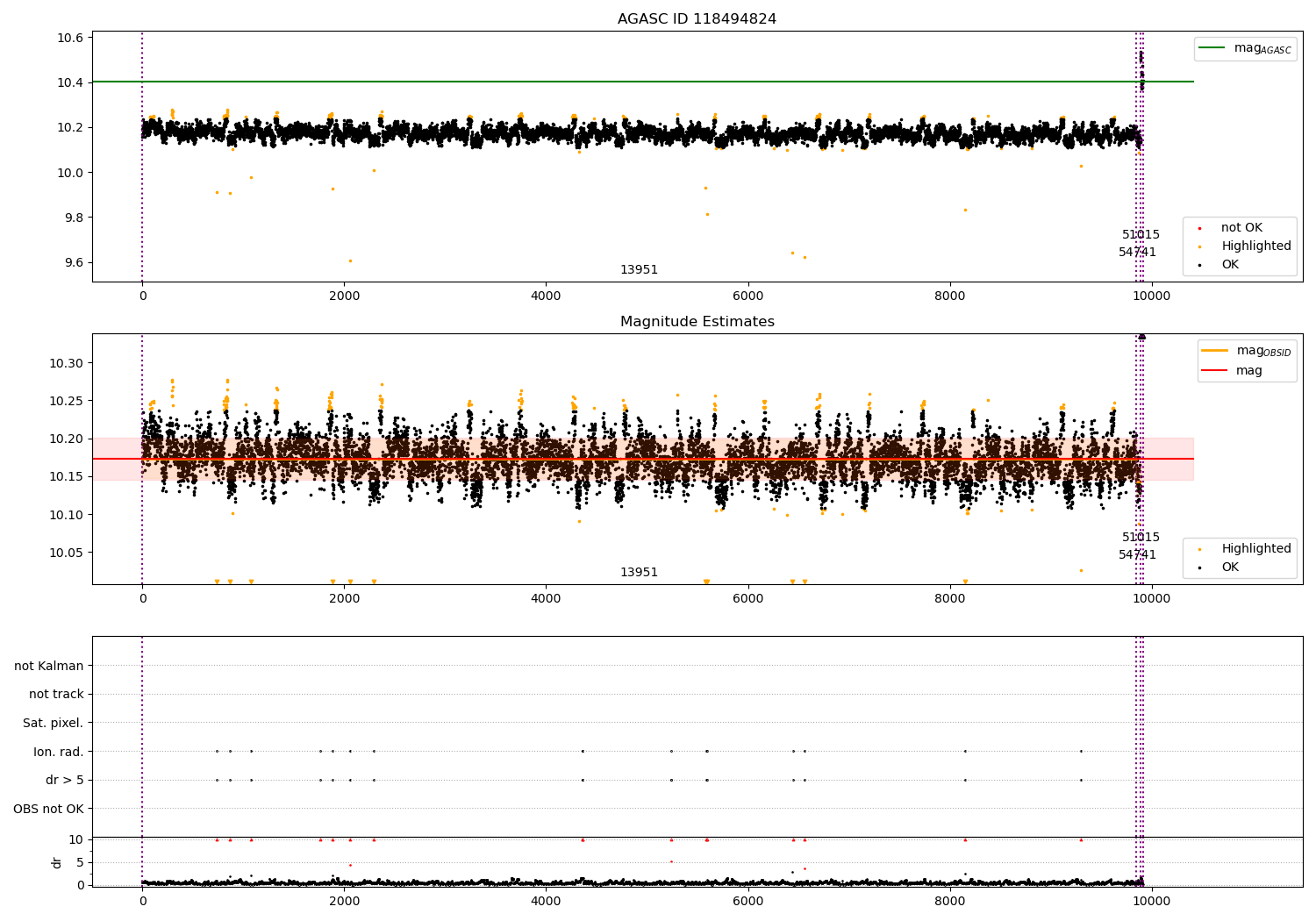Click the 'OBS not OK' y-axis label

click(48, 809)
